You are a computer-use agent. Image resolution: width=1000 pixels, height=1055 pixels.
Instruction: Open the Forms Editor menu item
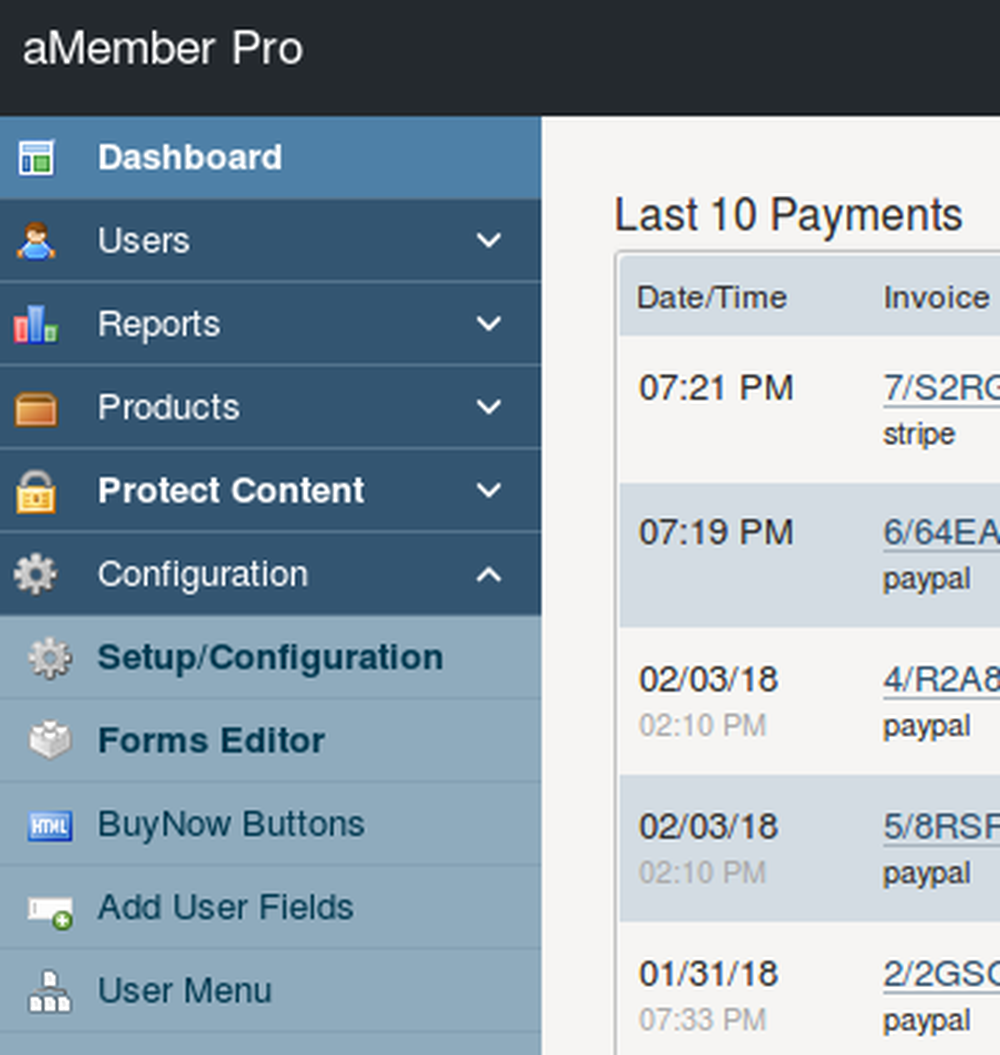point(211,741)
